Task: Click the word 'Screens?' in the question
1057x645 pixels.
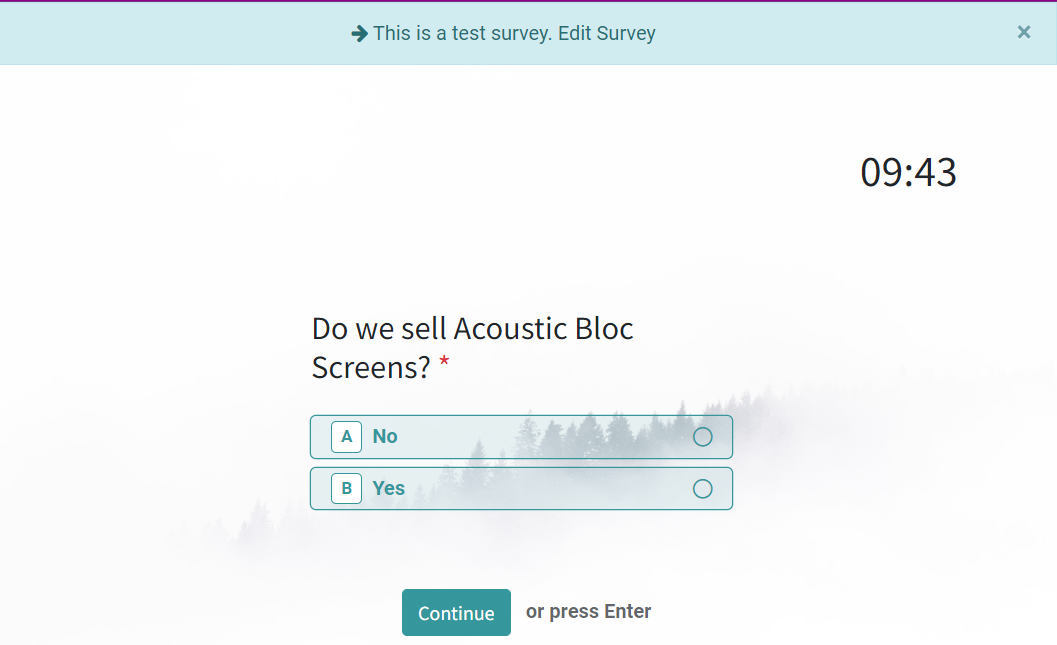Action: [x=371, y=368]
